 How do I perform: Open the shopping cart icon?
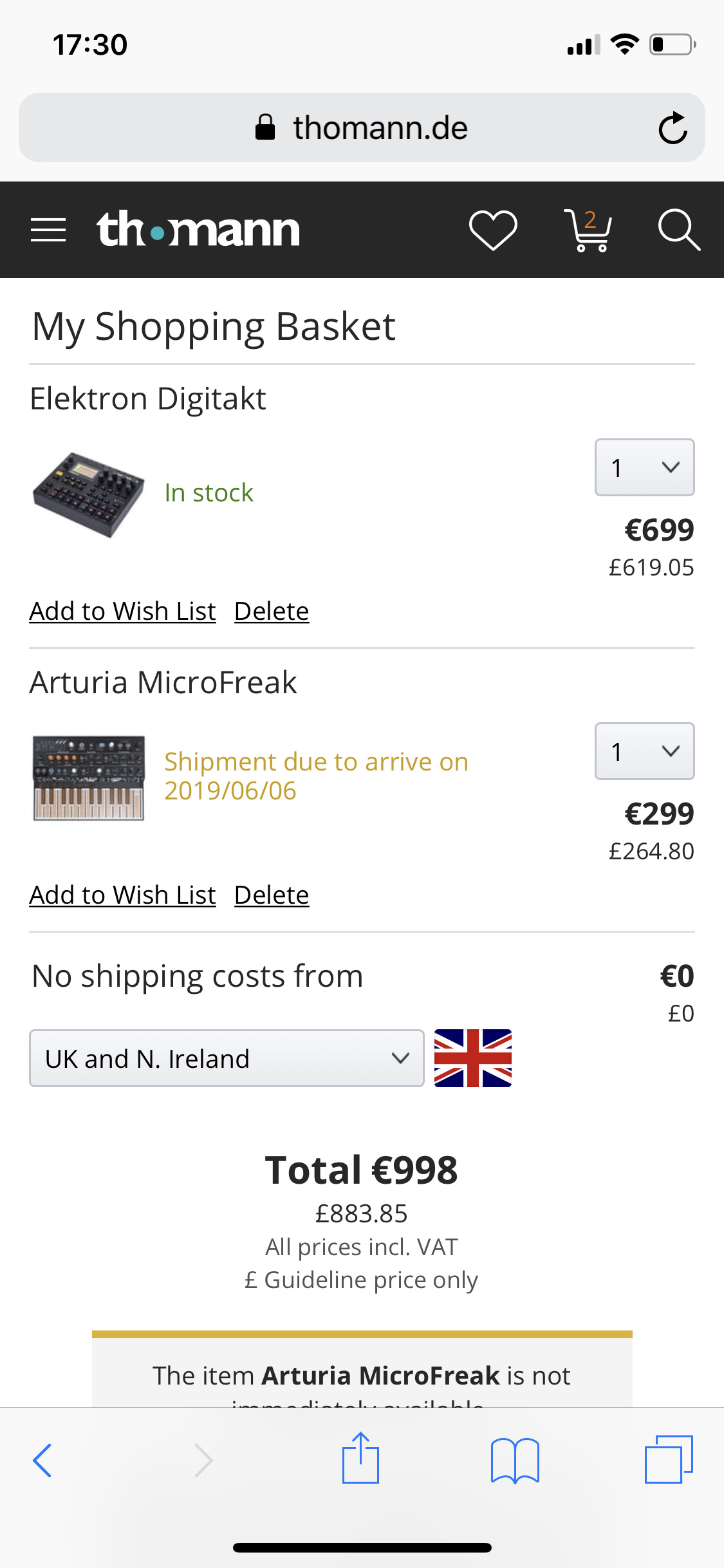(x=587, y=230)
